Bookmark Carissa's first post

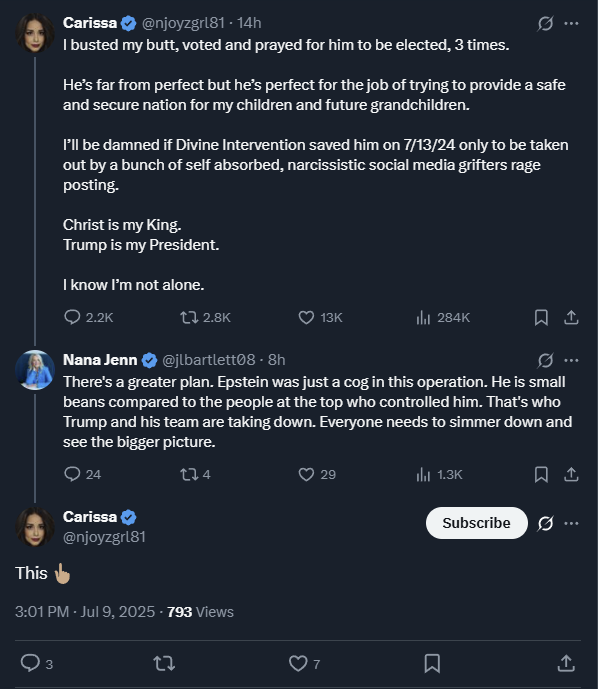point(541,317)
